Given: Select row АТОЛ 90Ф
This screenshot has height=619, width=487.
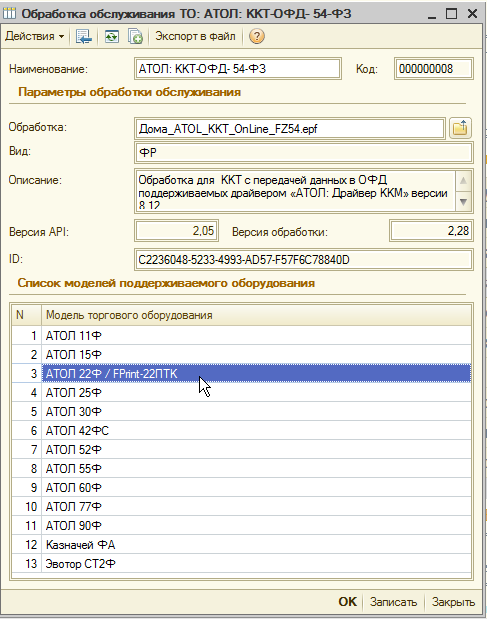Looking at the screenshot, I should tap(242, 525).
